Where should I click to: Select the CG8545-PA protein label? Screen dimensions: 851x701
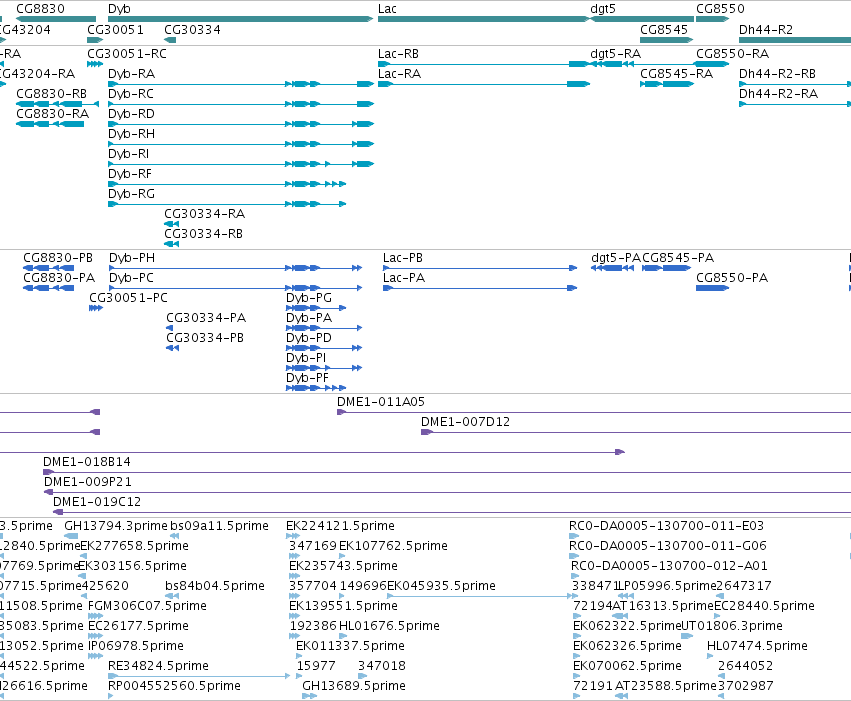click(678, 258)
